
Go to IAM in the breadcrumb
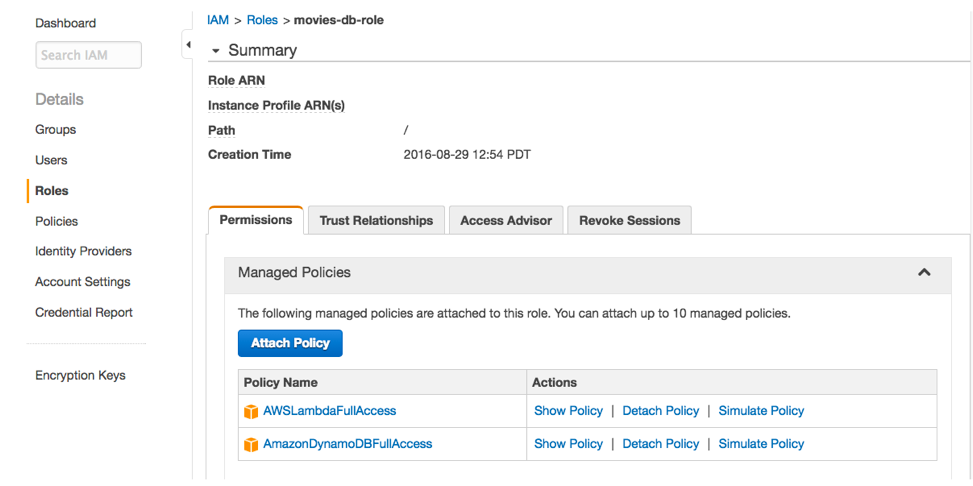click(x=218, y=20)
